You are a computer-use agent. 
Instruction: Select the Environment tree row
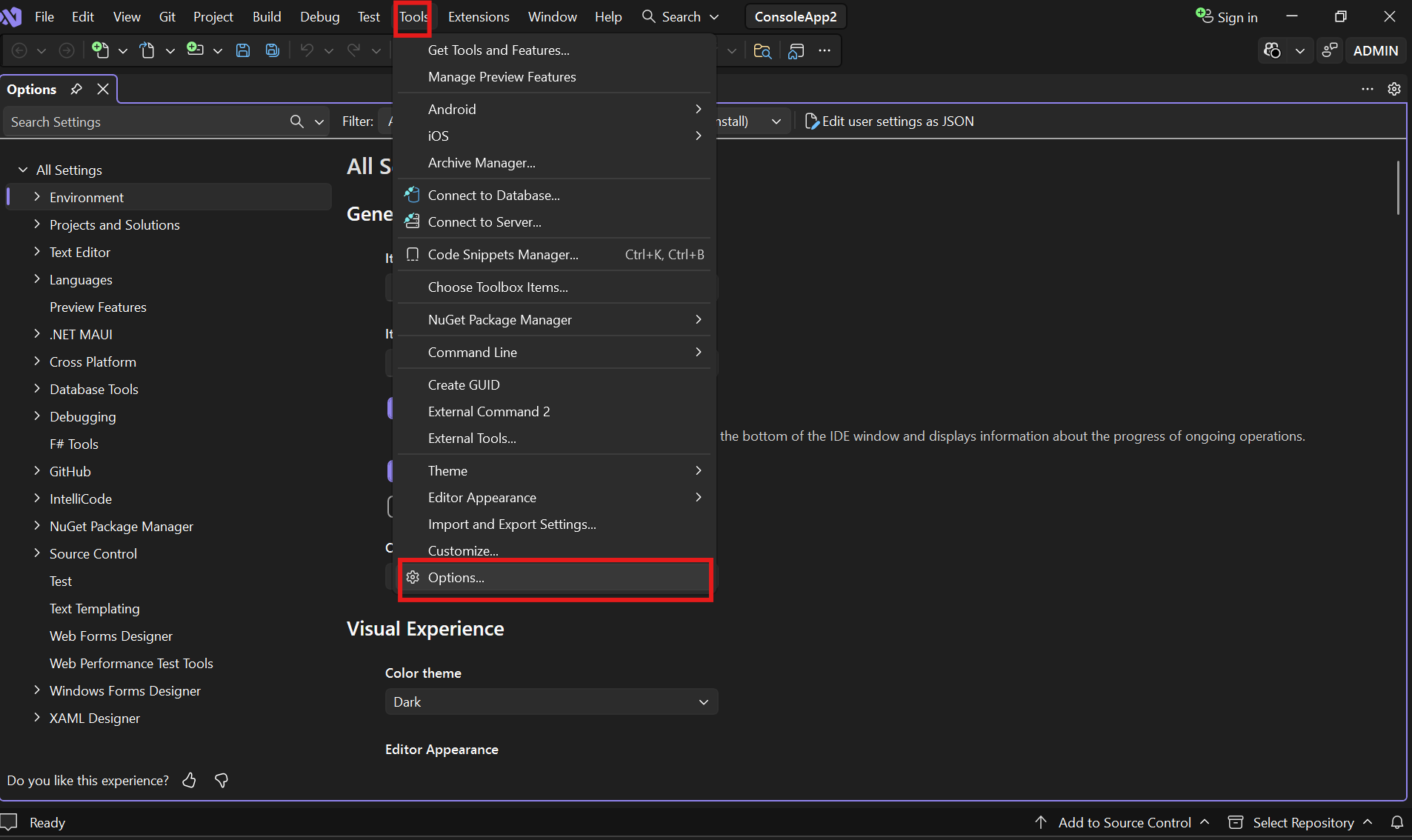[169, 197]
